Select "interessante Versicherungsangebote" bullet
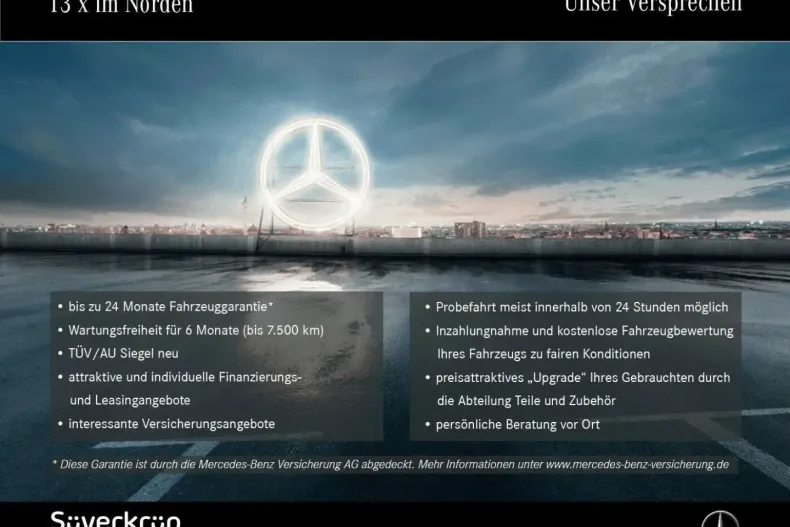 [171, 424]
